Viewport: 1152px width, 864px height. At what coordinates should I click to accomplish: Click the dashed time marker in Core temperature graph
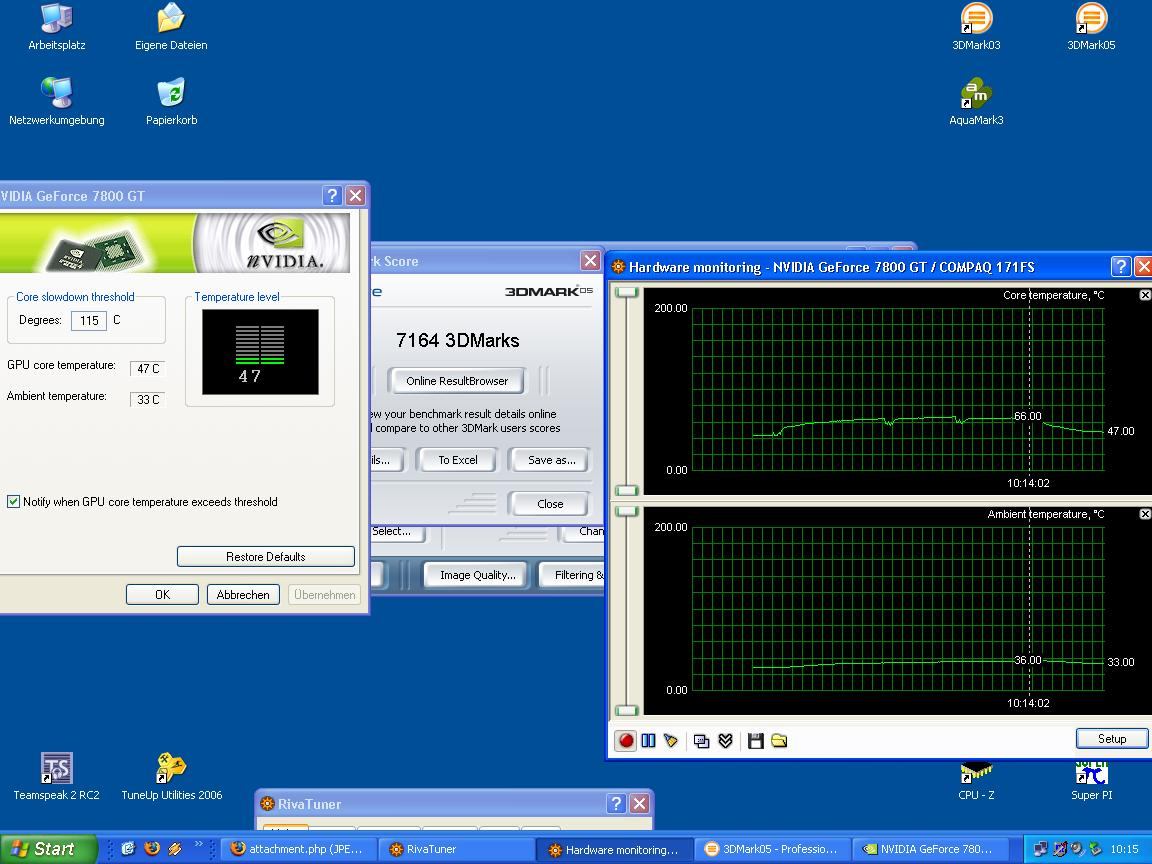[x=1029, y=382]
